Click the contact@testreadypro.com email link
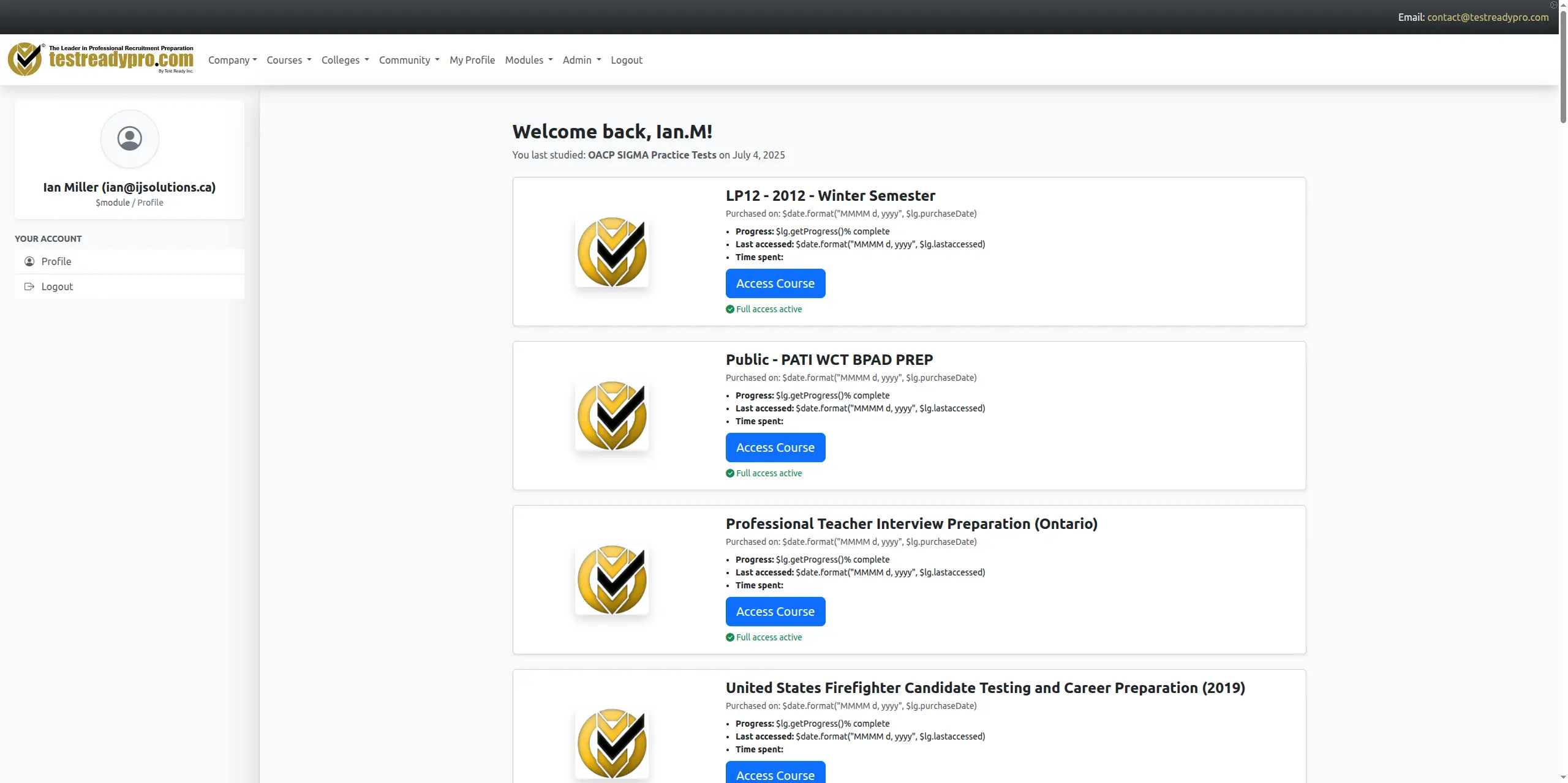This screenshot has height=783, width=1568. pos(1488,17)
